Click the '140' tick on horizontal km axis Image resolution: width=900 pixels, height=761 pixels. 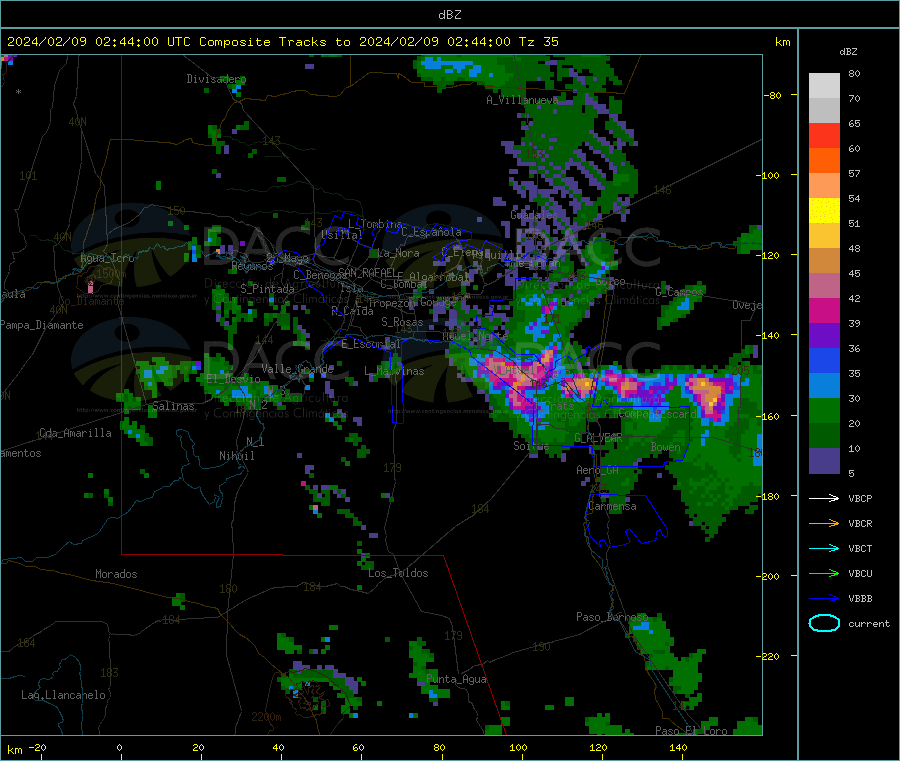click(x=678, y=748)
